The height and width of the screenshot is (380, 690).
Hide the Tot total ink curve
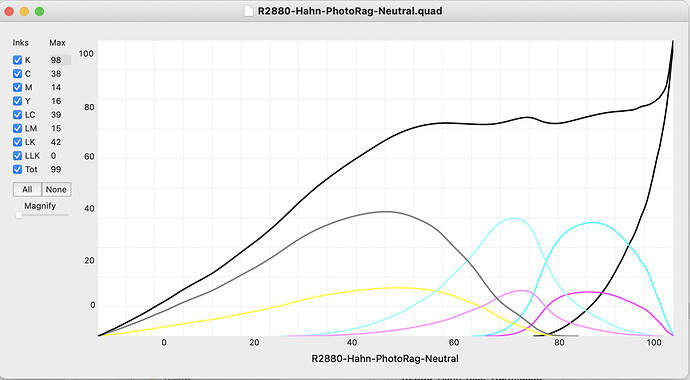point(18,169)
